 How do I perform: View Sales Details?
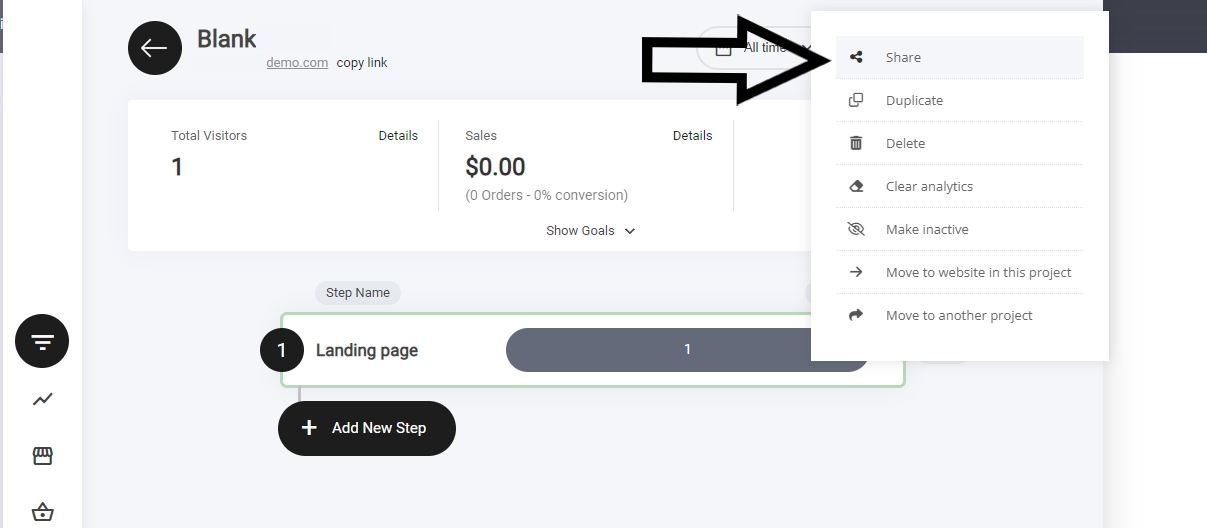pos(692,136)
